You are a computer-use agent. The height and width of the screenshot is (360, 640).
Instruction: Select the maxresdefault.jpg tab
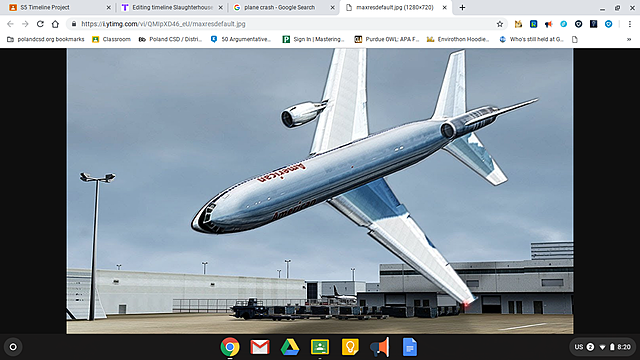[395, 7]
